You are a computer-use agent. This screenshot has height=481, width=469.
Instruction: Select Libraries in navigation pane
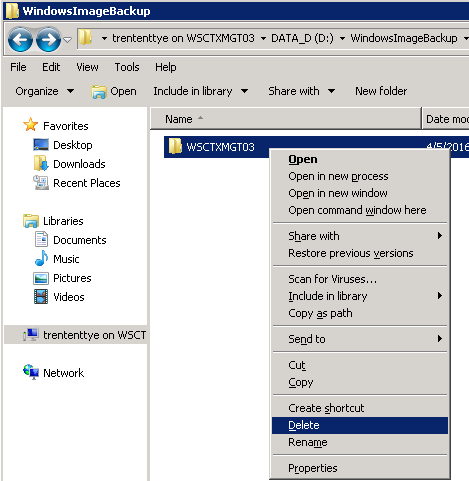pos(63,221)
